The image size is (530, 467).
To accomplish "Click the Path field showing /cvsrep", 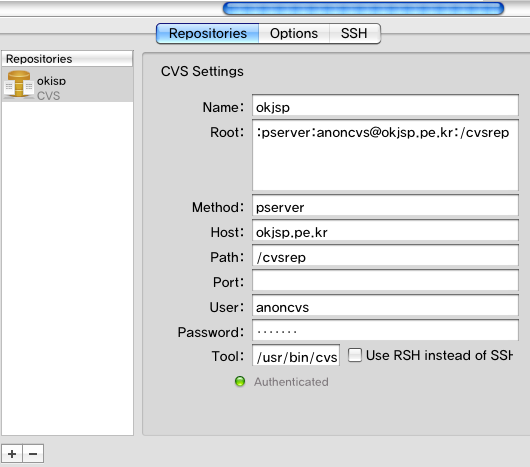I will 385,255.
